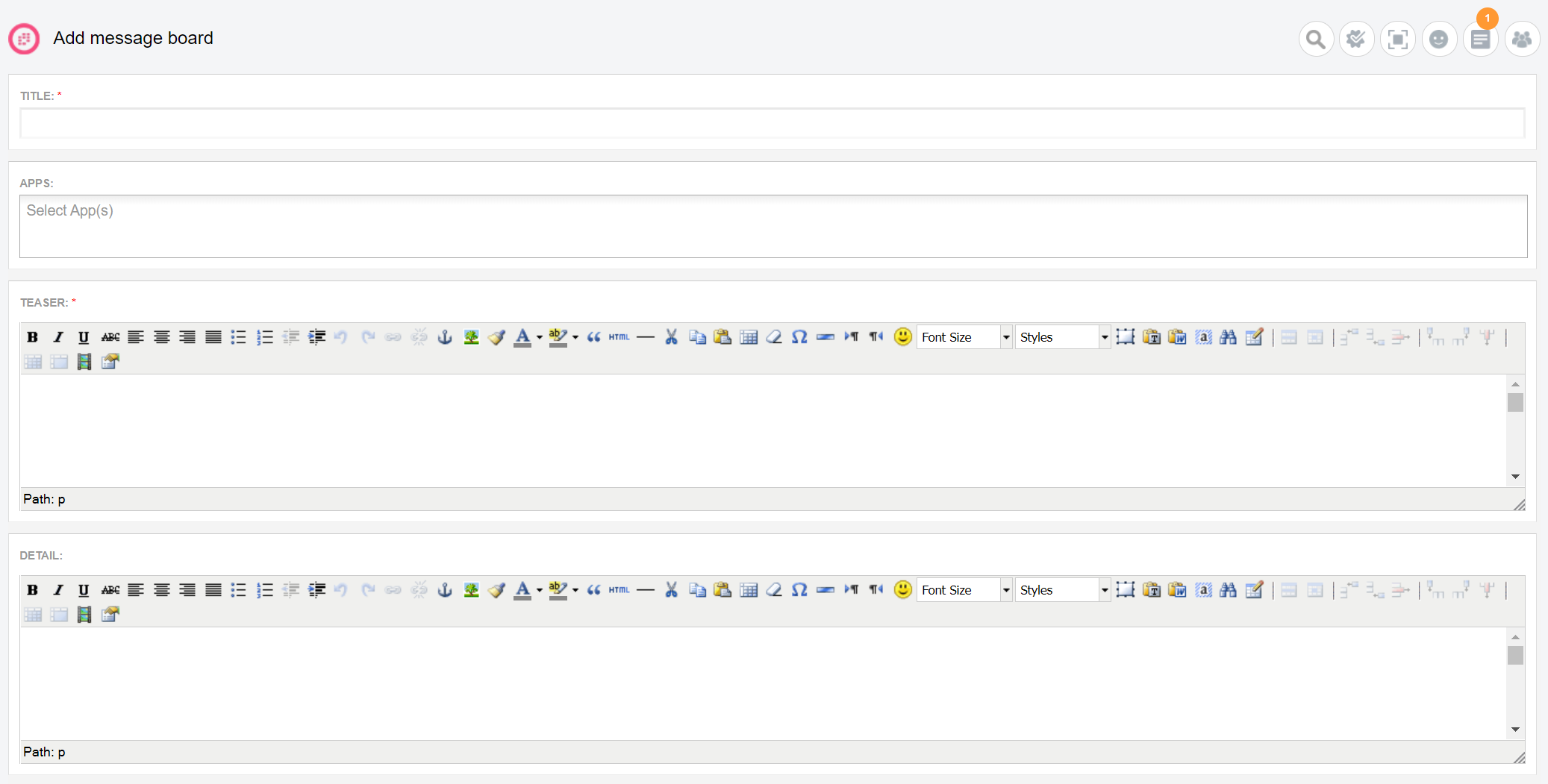Click the scissors cut icon in Detail toolbar

tap(671, 590)
